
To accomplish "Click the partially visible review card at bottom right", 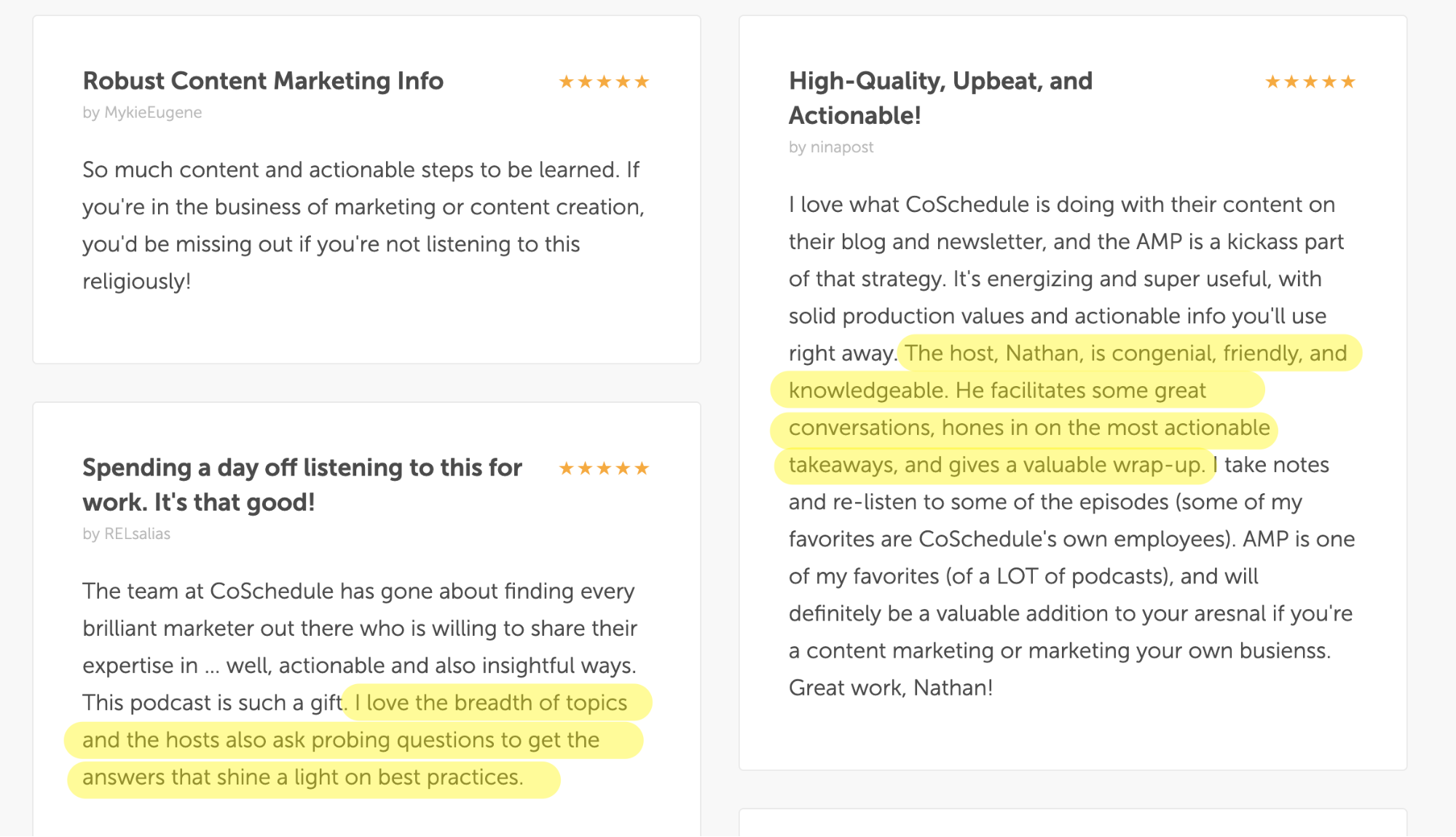I will click(1073, 822).
